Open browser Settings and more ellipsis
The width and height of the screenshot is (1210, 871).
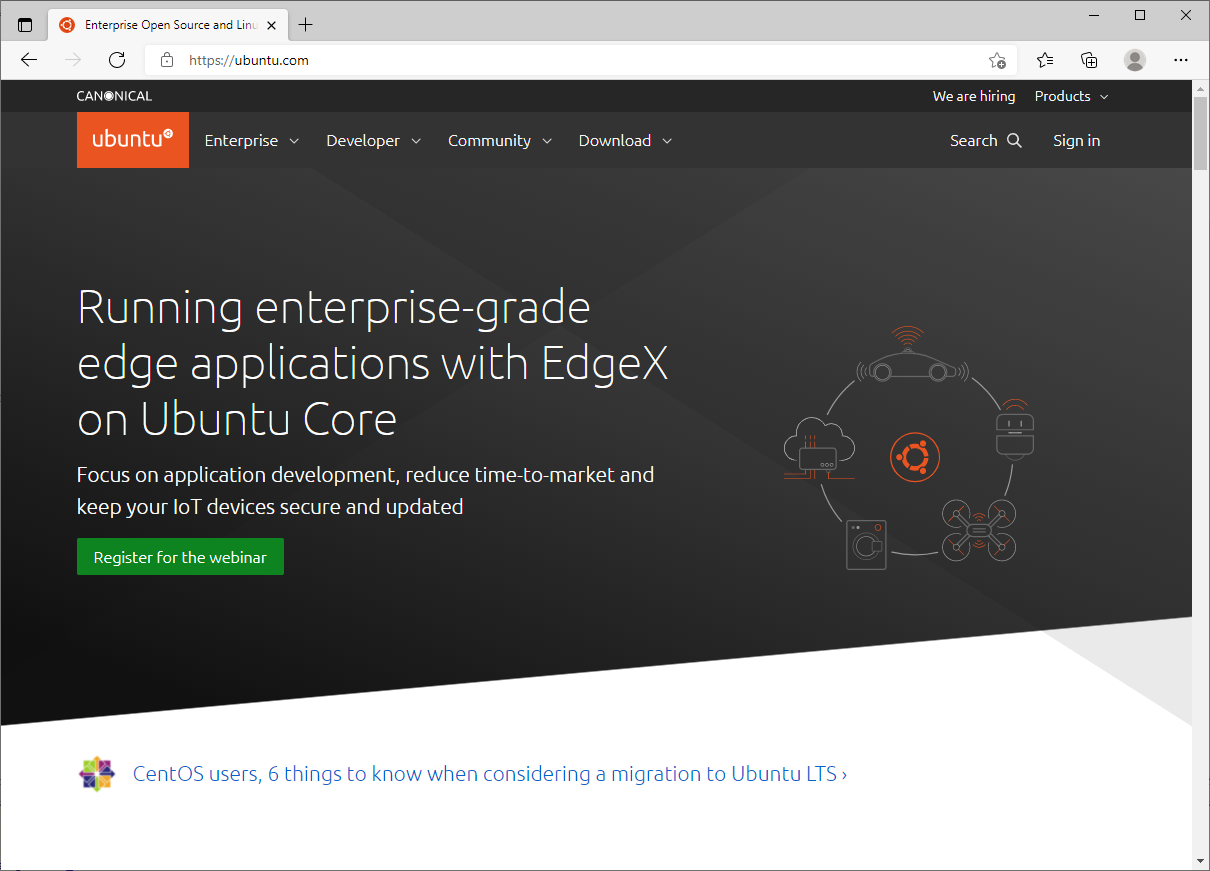point(1181,60)
